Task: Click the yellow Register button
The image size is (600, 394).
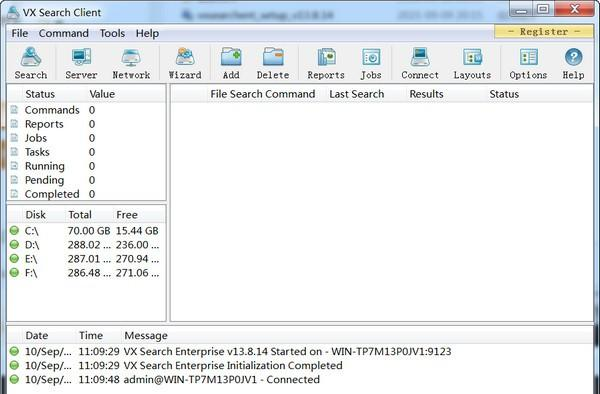Action: tap(544, 31)
